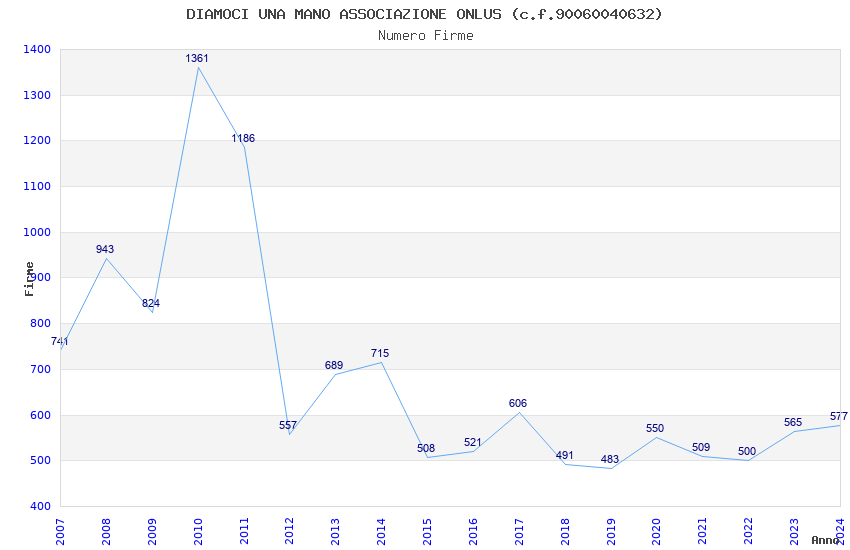Click the subtitle Numero Firme

426,36
